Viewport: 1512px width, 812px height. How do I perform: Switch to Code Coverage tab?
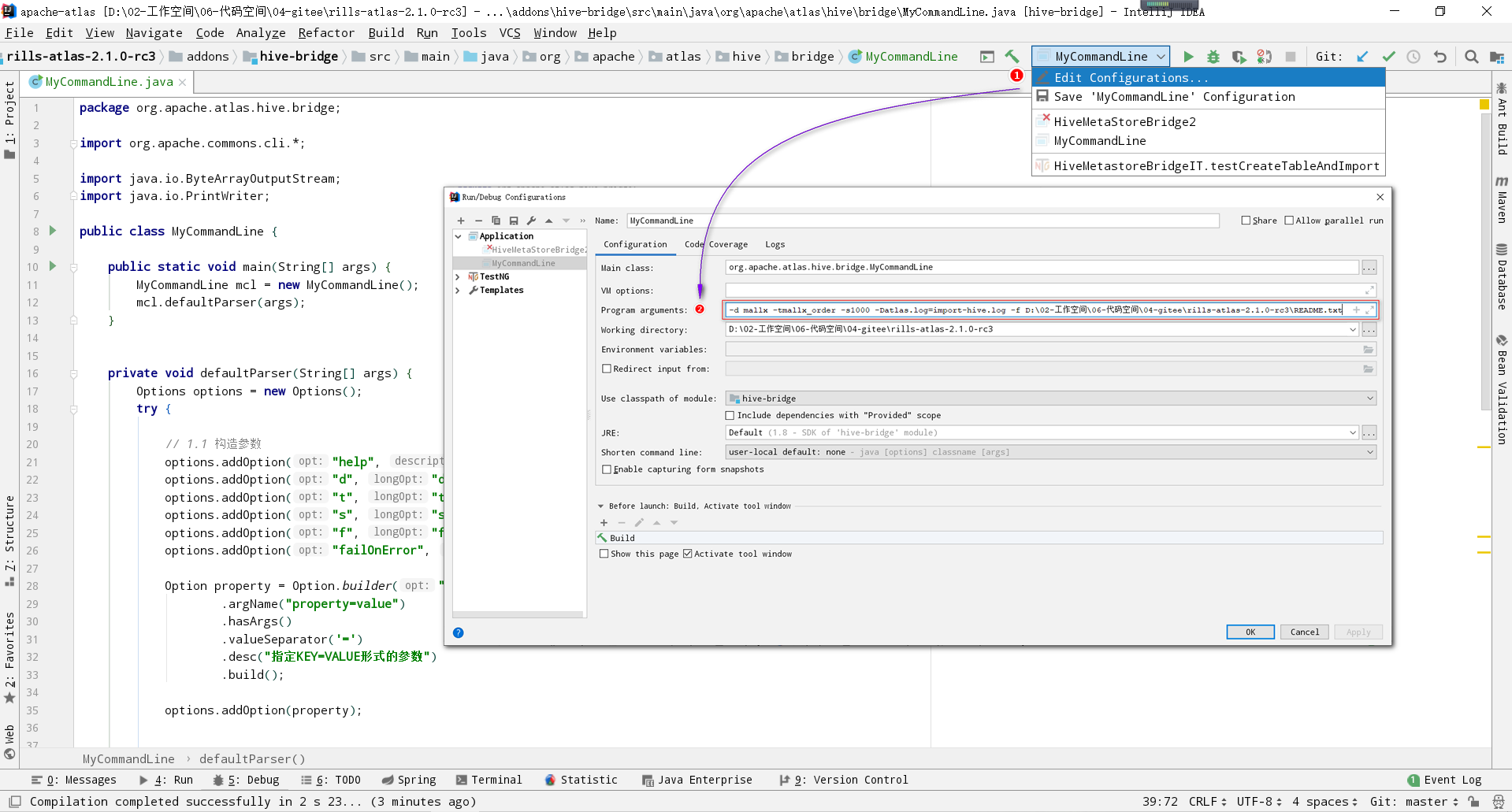coord(716,245)
